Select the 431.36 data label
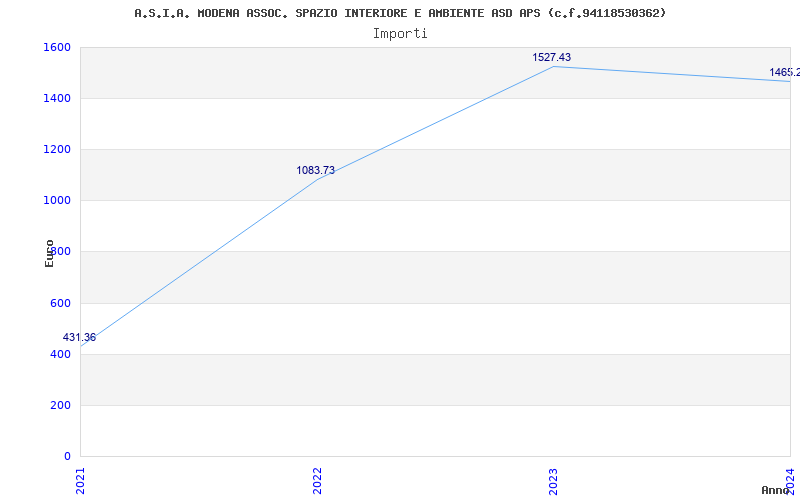 (79, 337)
